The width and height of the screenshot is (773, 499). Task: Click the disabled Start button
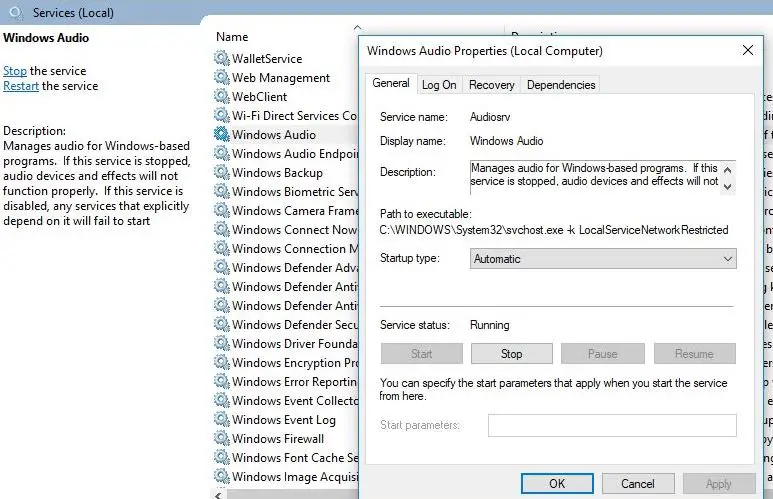[422, 354]
